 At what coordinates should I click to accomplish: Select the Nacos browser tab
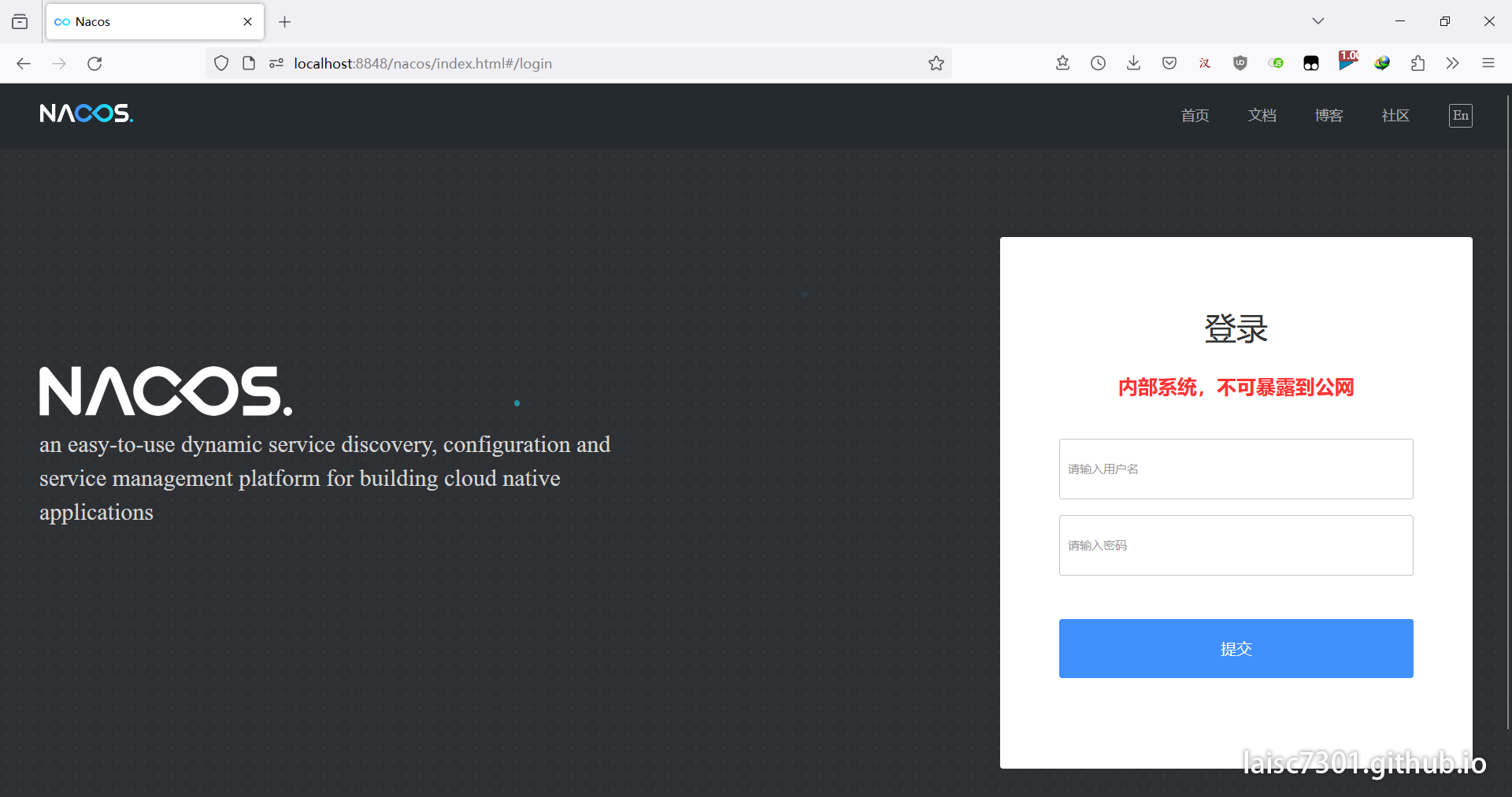pyautogui.click(x=155, y=22)
